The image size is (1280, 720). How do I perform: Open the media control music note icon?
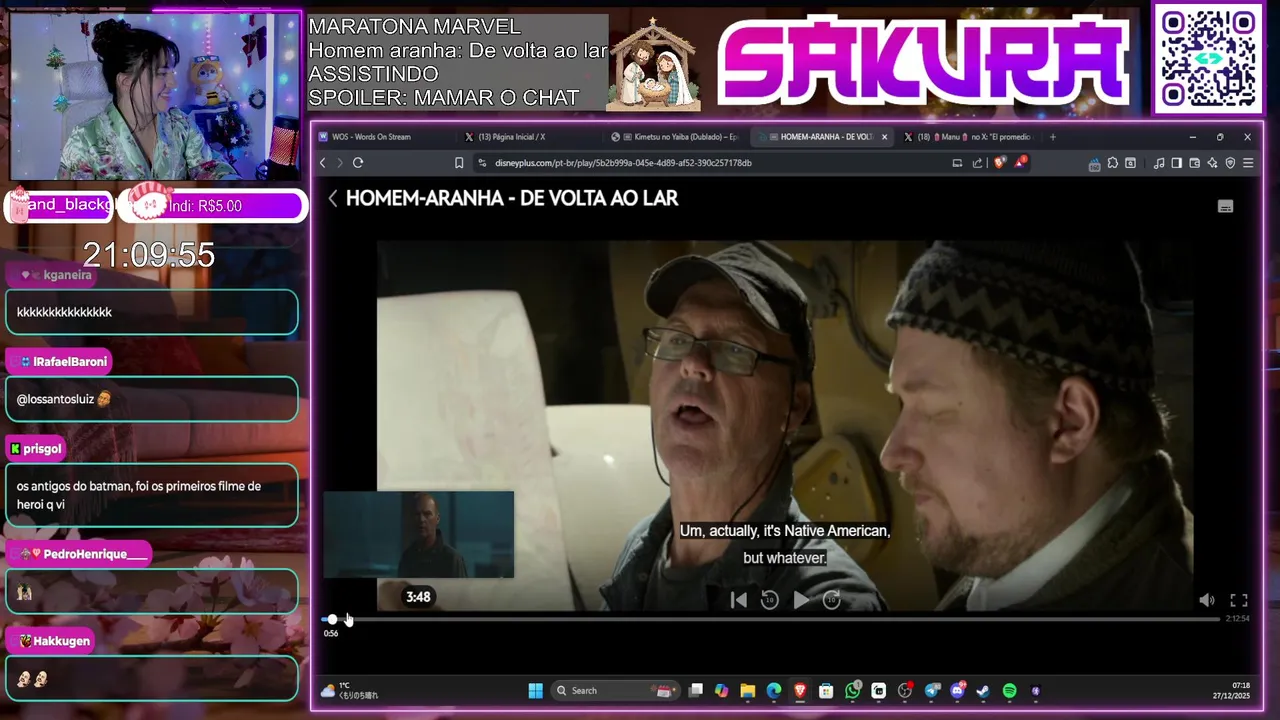1159,163
